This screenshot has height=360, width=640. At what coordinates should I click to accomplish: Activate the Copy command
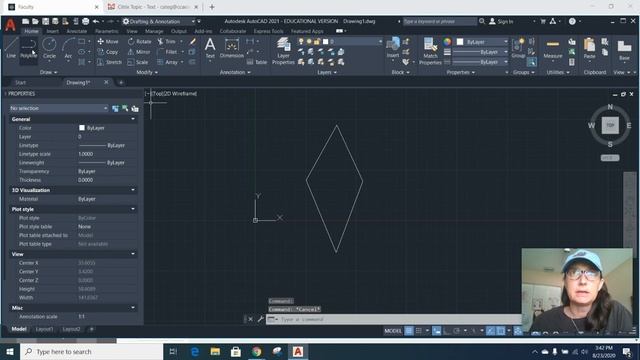coord(108,52)
